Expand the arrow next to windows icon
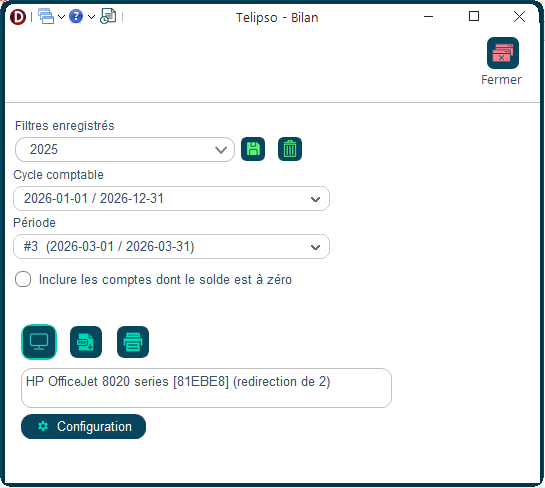545x488 pixels. pos(61,17)
